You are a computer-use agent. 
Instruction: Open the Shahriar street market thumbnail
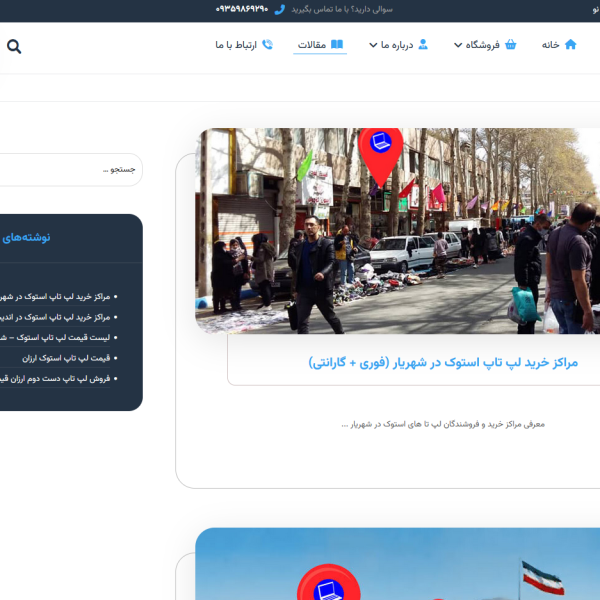(x=398, y=231)
